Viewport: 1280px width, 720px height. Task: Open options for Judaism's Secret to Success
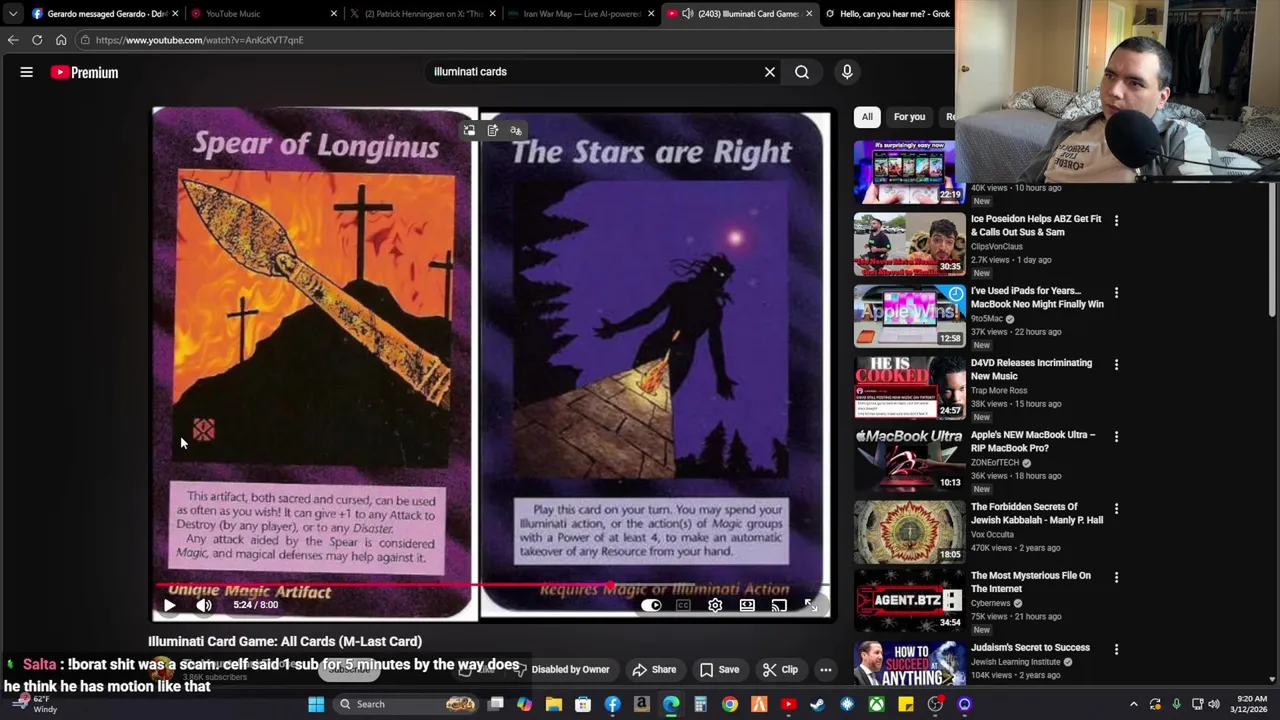[1116, 650]
